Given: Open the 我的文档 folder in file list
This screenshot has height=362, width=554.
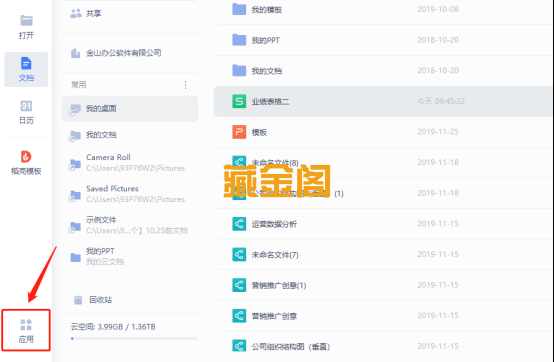Looking at the screenshot, I should [384, 71].
